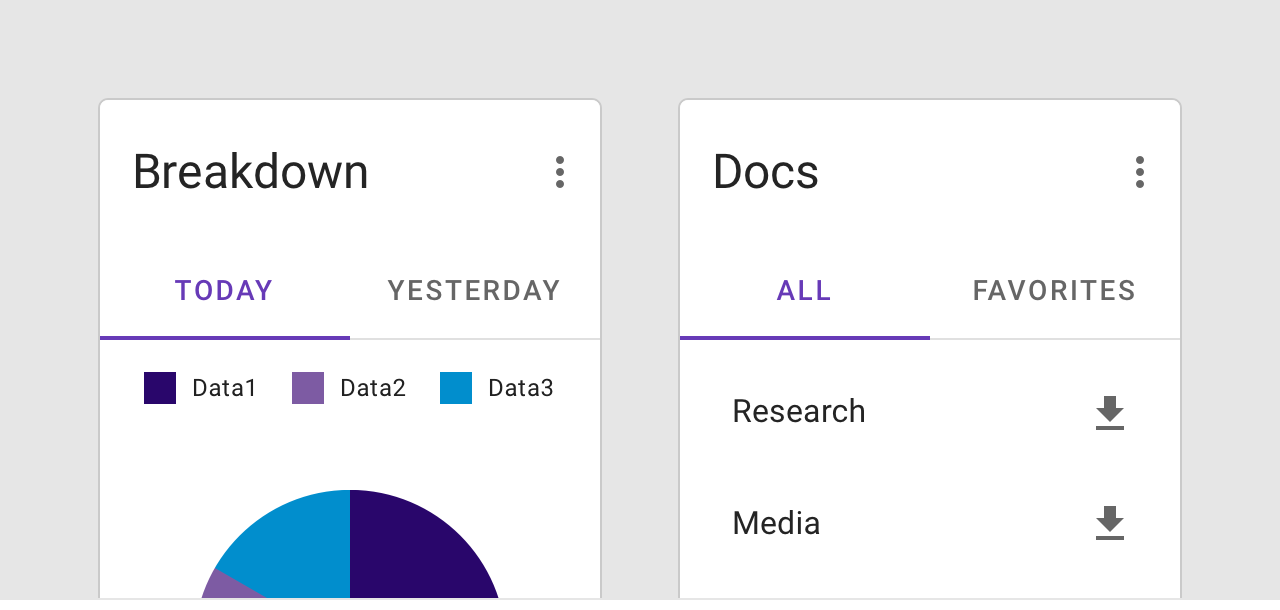Screen dimensions: 1280x610
Task: Select the ALL docs tab
Action: click(x=804, y=291)
